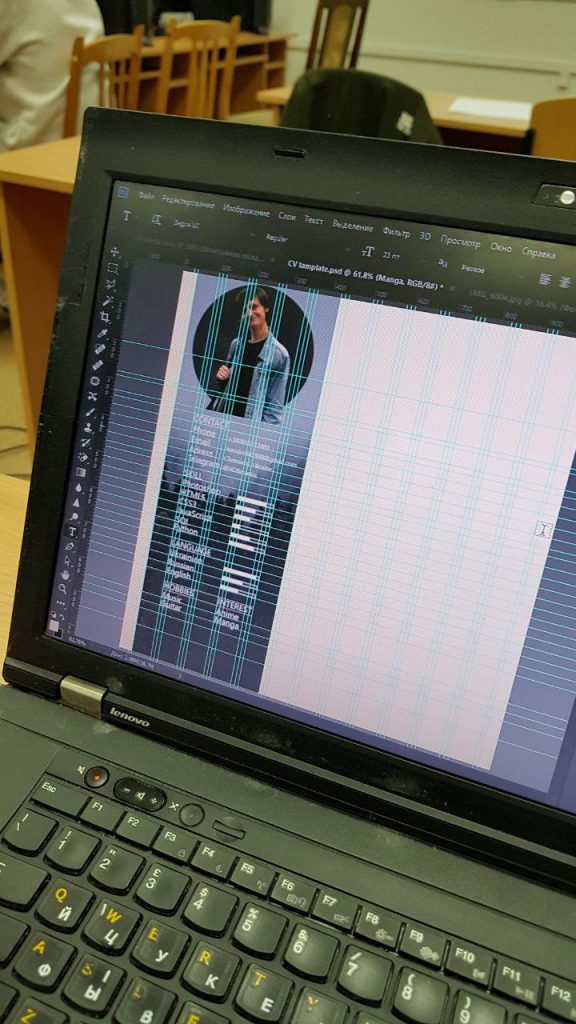Select the Healing Brush bandage tool
576x1024 pixels.
(97, 365)
